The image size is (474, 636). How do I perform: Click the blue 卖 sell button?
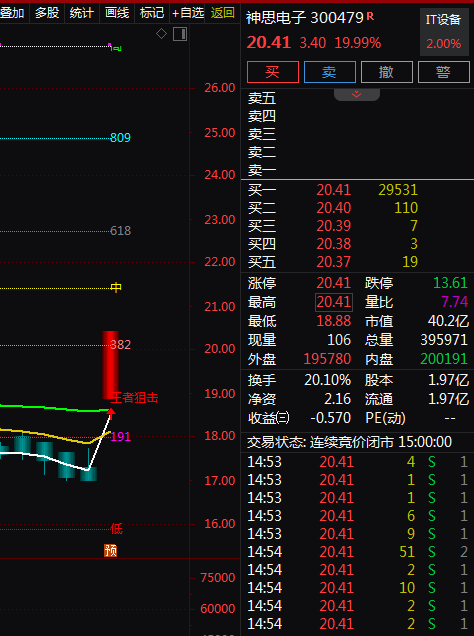pos(330,72)
